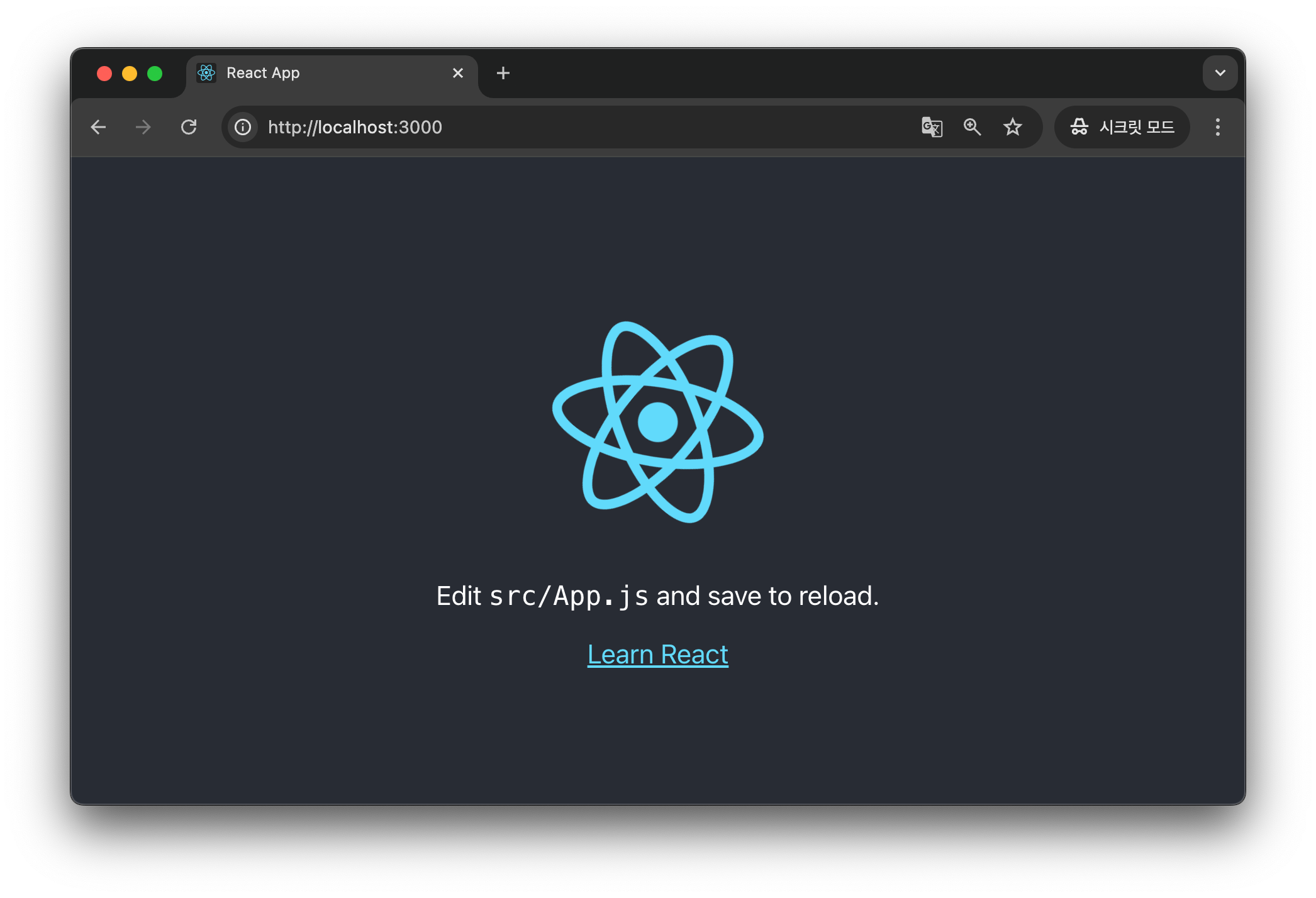The width and height of the screenshot is (1316, 898).
Task: Bookmark this page with star icon
Action: coord(1012,127)
